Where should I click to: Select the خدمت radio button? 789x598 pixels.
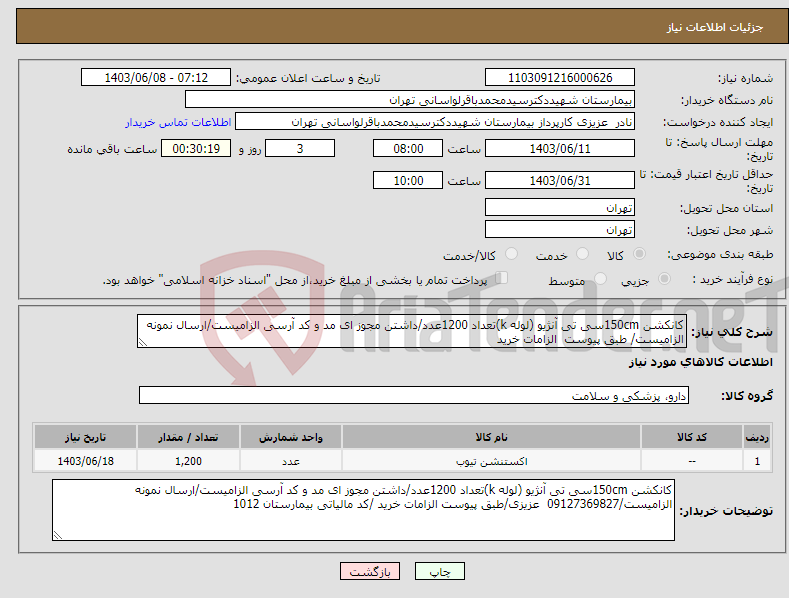tap(582, 254)
